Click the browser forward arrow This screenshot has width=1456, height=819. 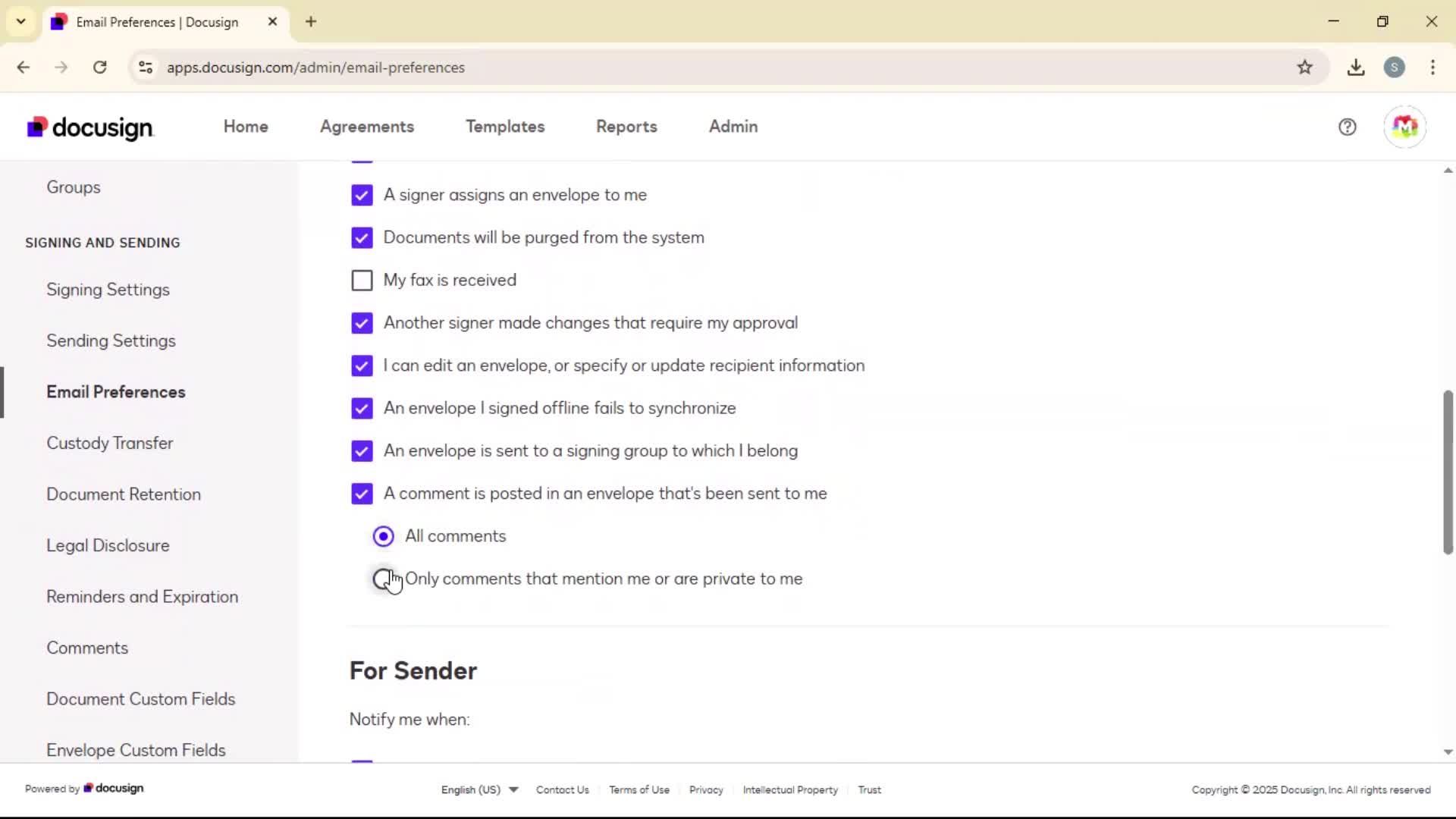point(61,67)
